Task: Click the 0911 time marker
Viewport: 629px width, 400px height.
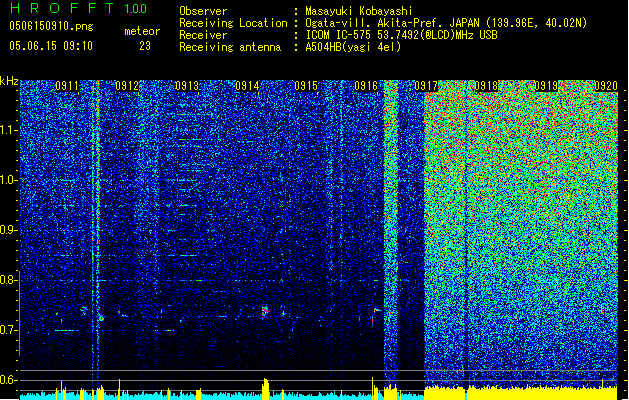Action: point(67,86)
